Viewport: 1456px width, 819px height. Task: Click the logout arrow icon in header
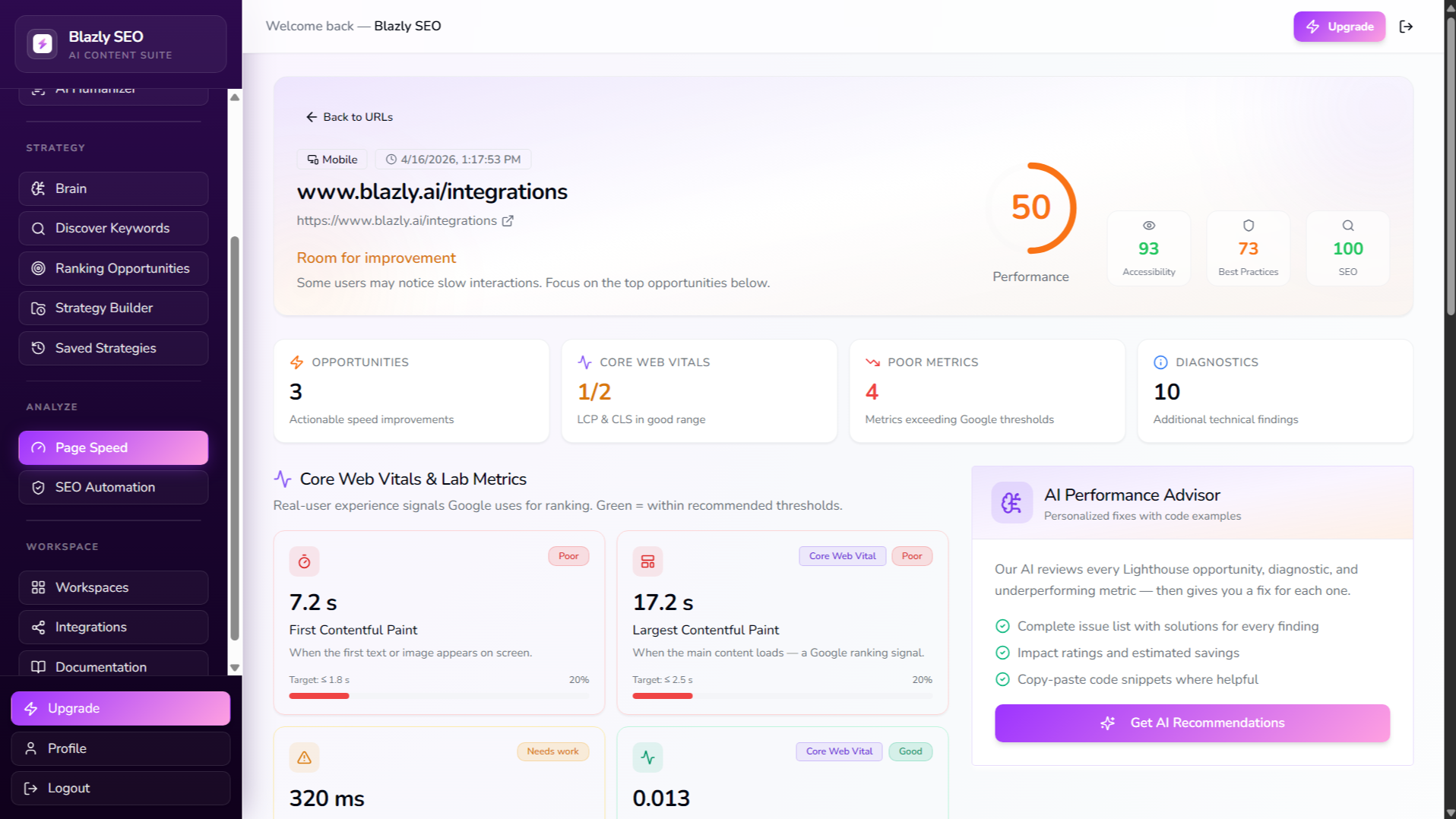(1406, 27)
